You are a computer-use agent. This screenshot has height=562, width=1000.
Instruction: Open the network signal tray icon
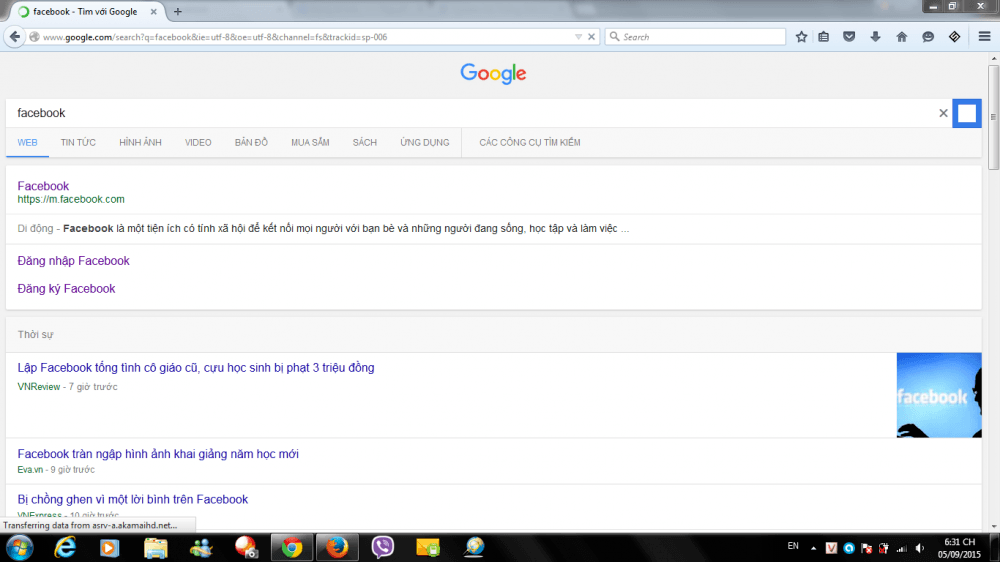tap(901, 548)
